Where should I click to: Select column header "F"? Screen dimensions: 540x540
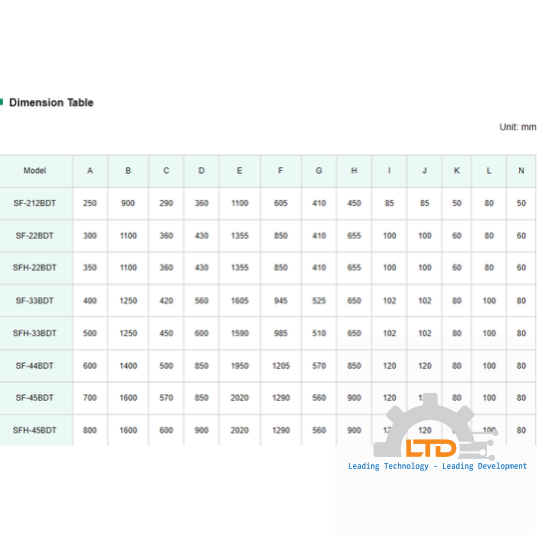tap(281, 170)
